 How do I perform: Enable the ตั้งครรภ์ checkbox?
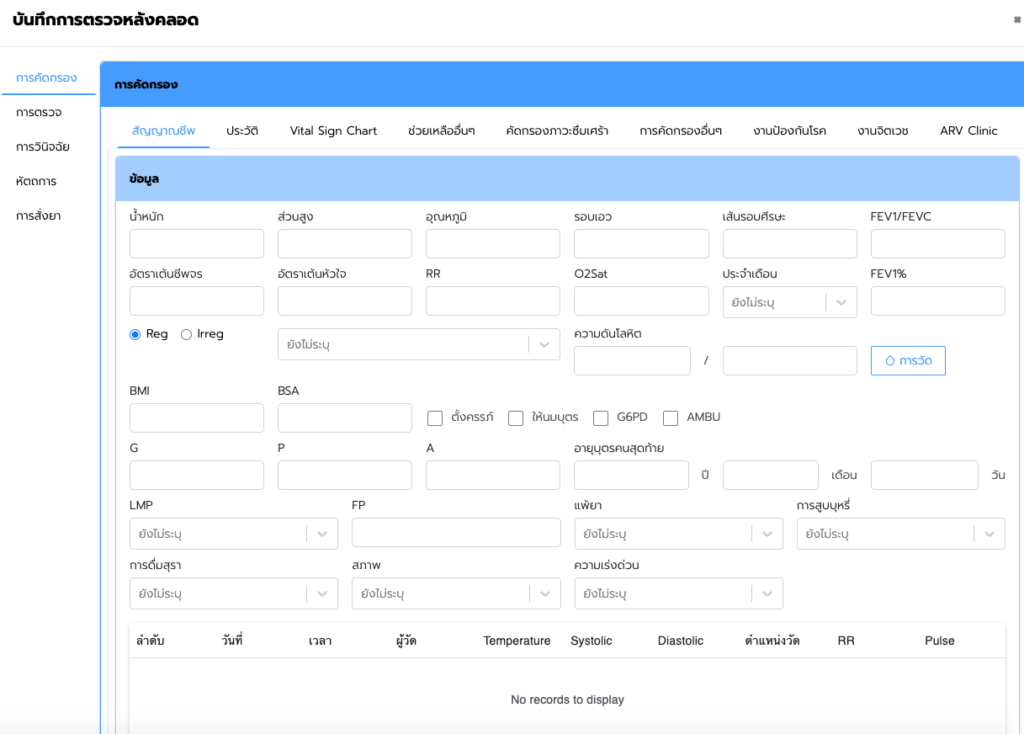click(x=435, y=418)
